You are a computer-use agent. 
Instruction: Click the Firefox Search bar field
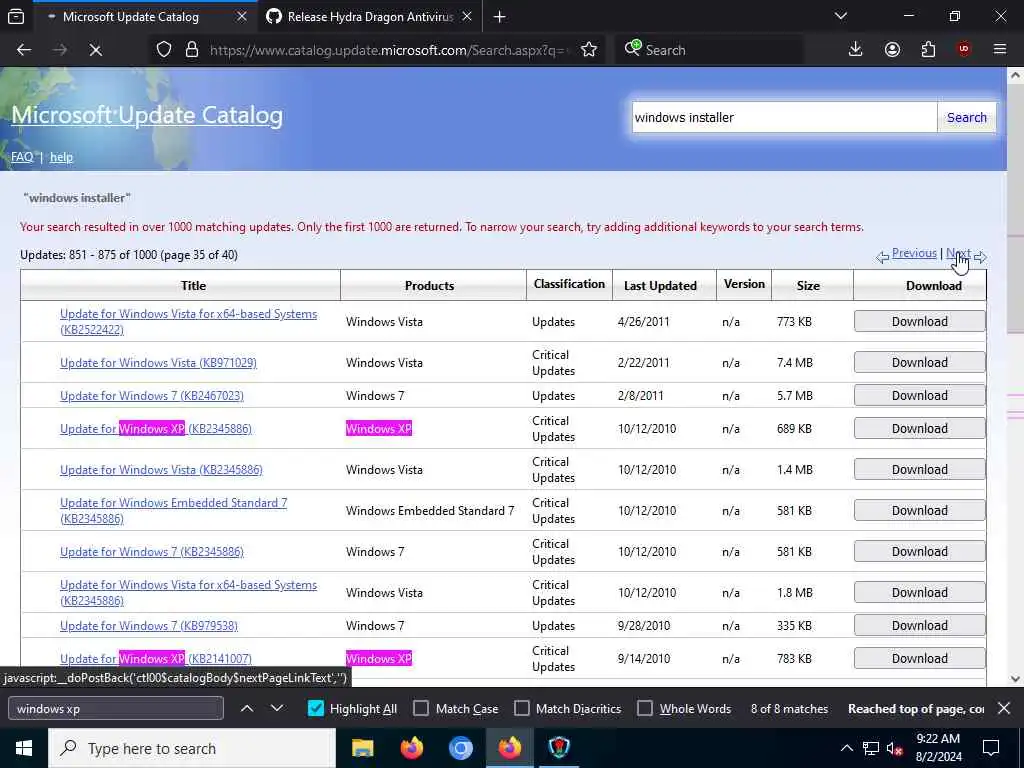click(710, 50)
